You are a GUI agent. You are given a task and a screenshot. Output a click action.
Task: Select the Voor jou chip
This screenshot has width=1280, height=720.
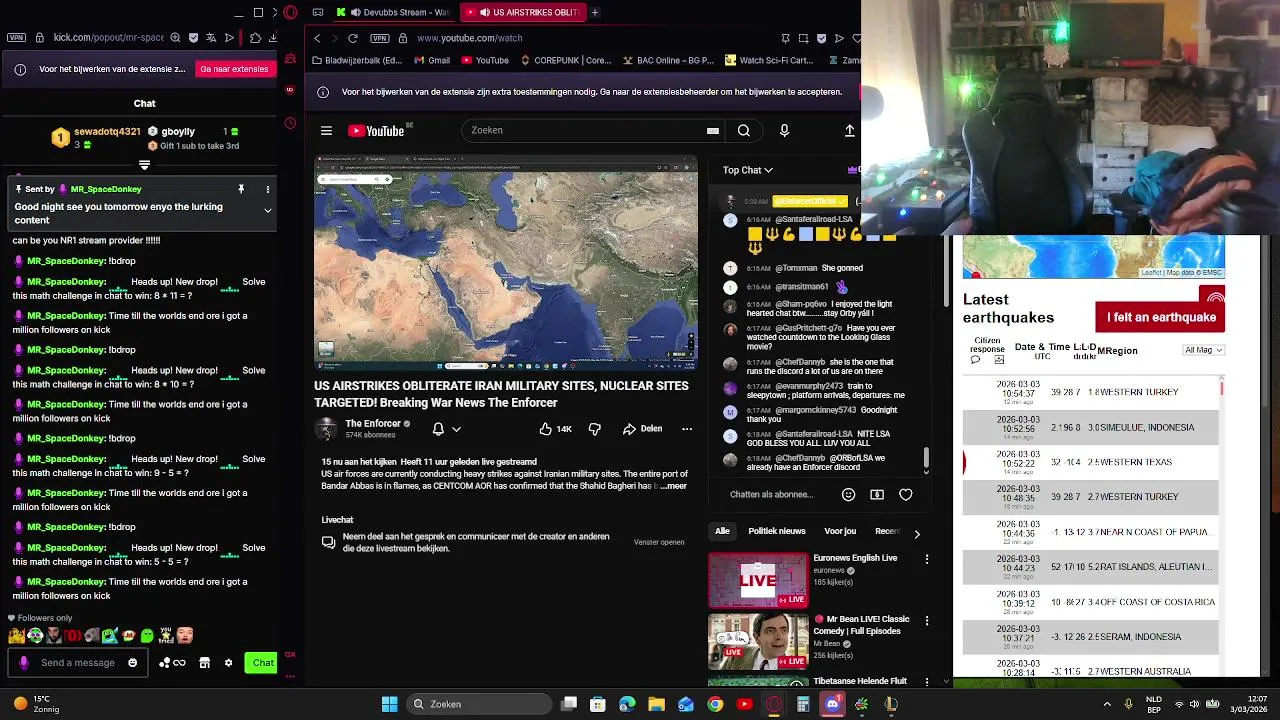click(840, 531)
